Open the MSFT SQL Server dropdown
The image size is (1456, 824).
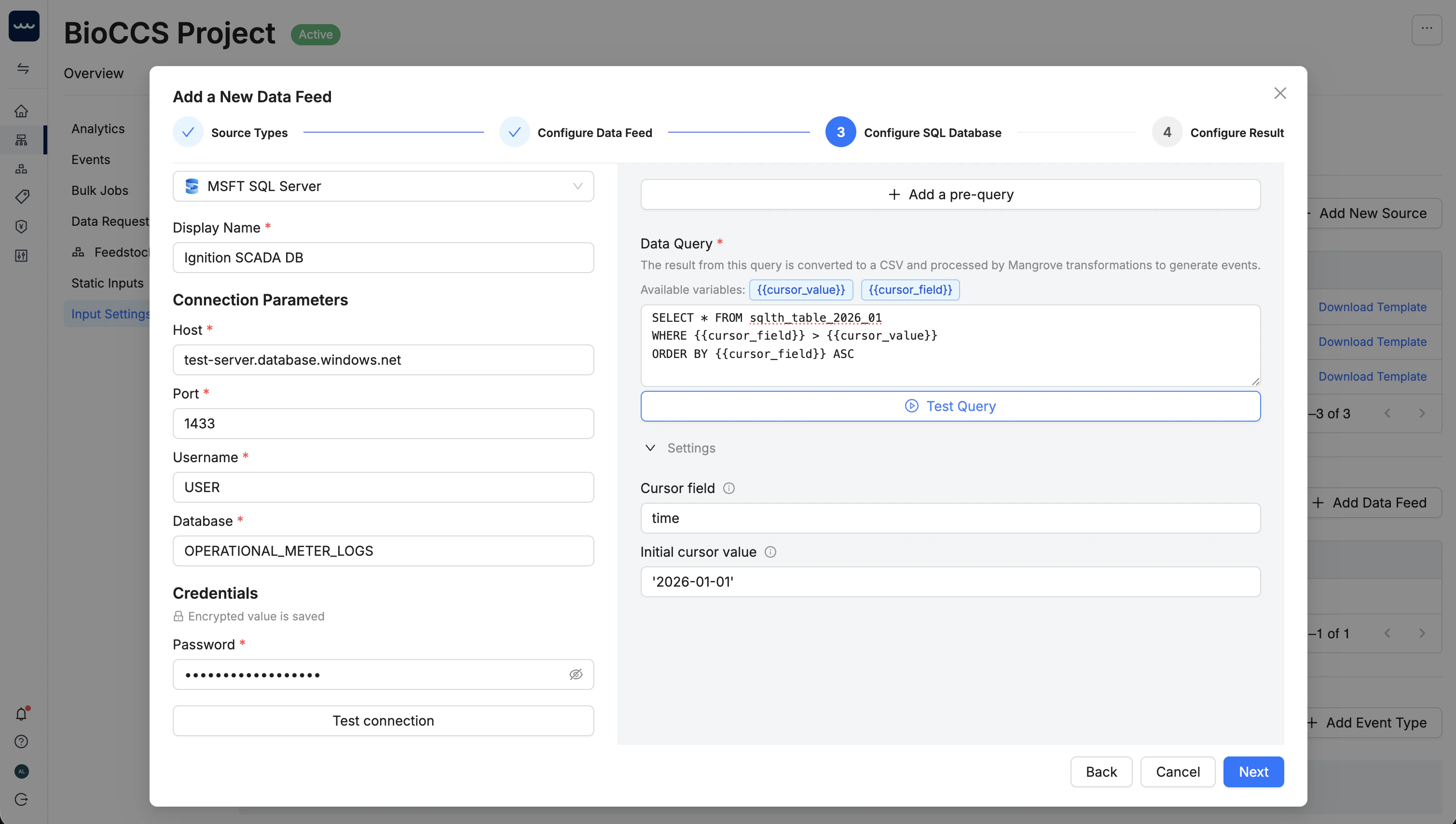point(383,186)
